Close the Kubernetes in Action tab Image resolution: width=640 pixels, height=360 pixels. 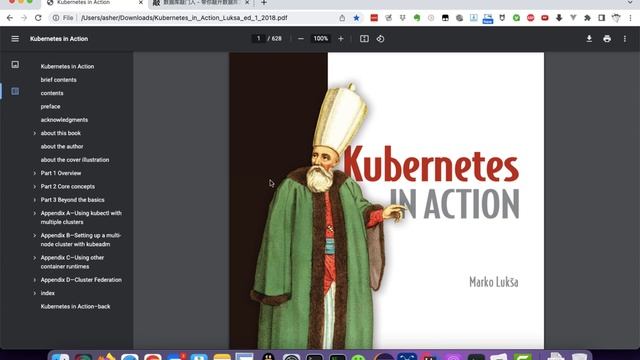pos(141,2)
